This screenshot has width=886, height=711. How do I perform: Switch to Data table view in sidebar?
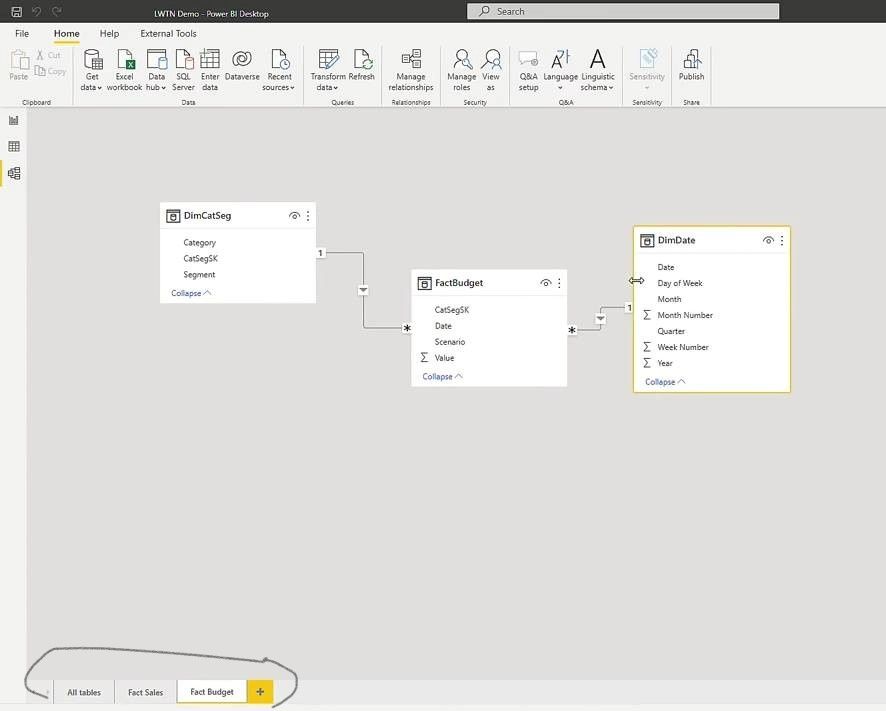(x=14, y=146)
